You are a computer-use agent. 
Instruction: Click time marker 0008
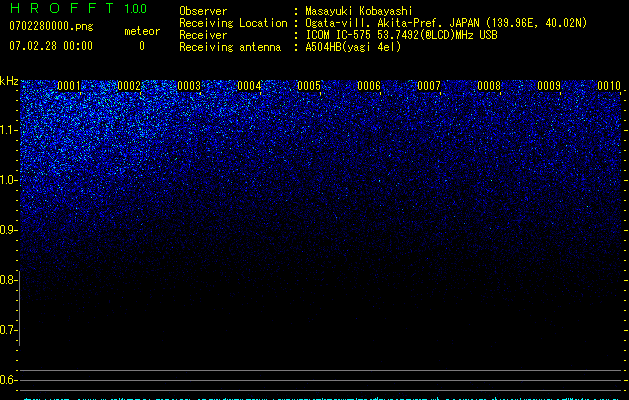tap(489, 86)
